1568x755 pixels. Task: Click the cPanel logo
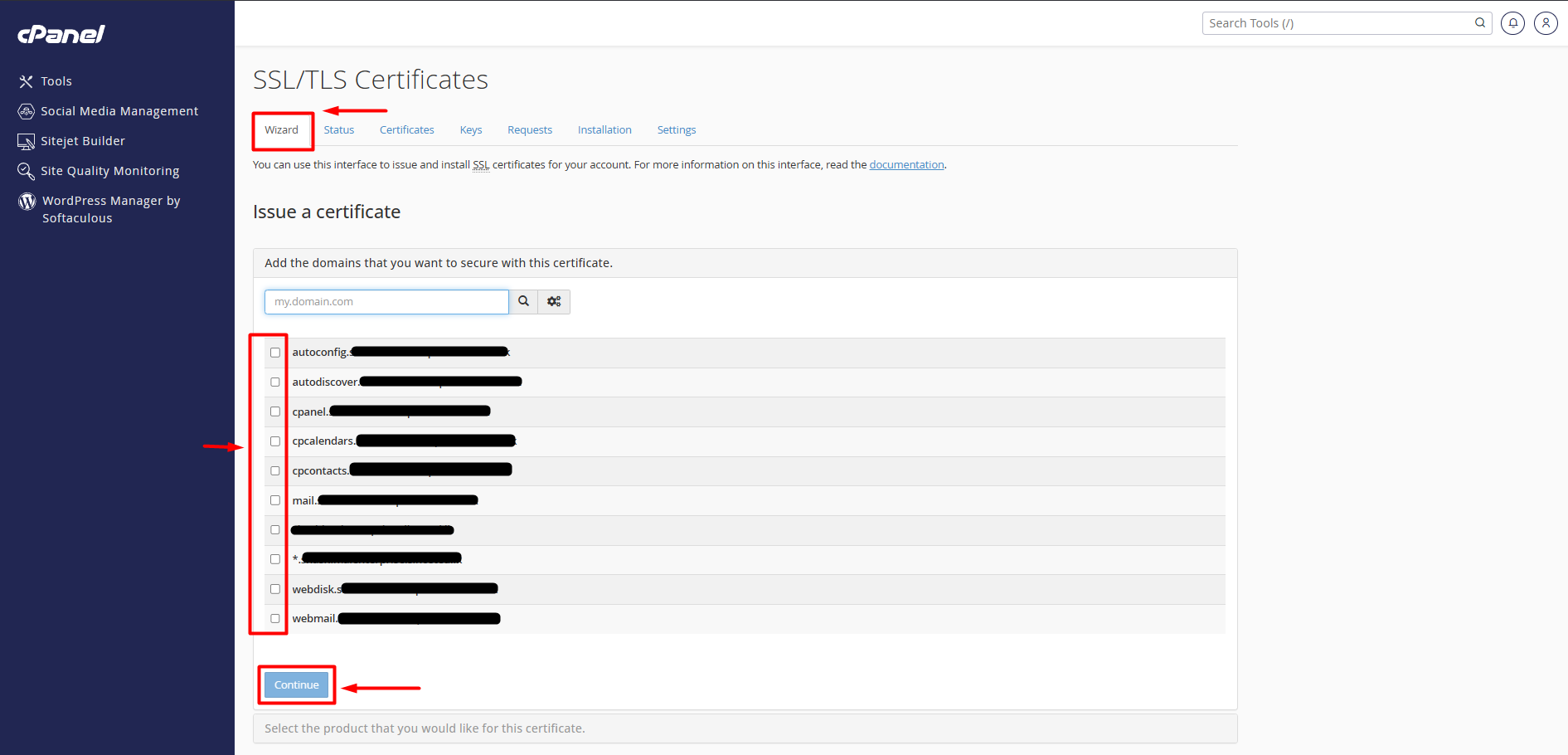[61, 34]
